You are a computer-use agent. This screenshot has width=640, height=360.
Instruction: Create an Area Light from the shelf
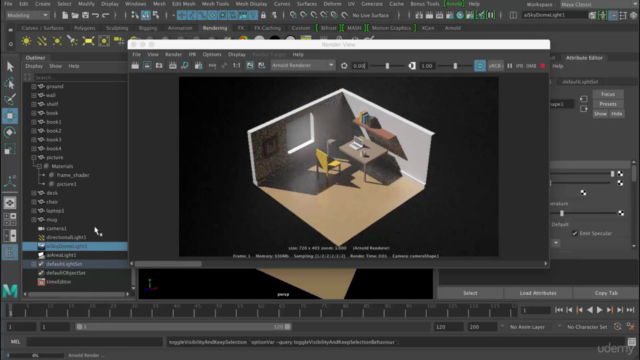pyautogui.click(x=88, y=41)
